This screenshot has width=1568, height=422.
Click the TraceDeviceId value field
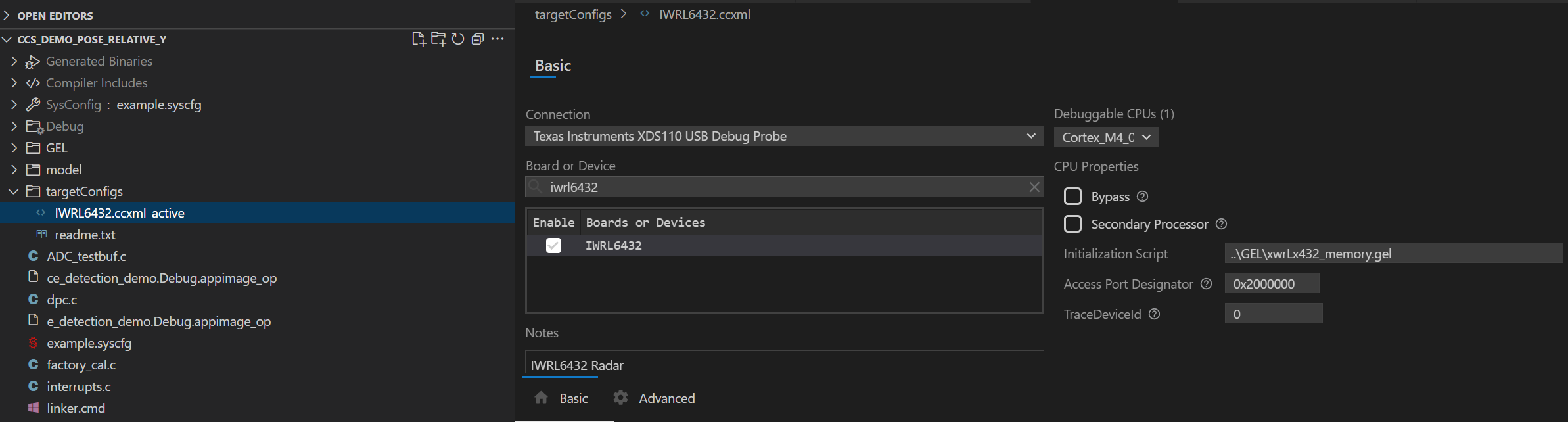tap(1274, 314)
